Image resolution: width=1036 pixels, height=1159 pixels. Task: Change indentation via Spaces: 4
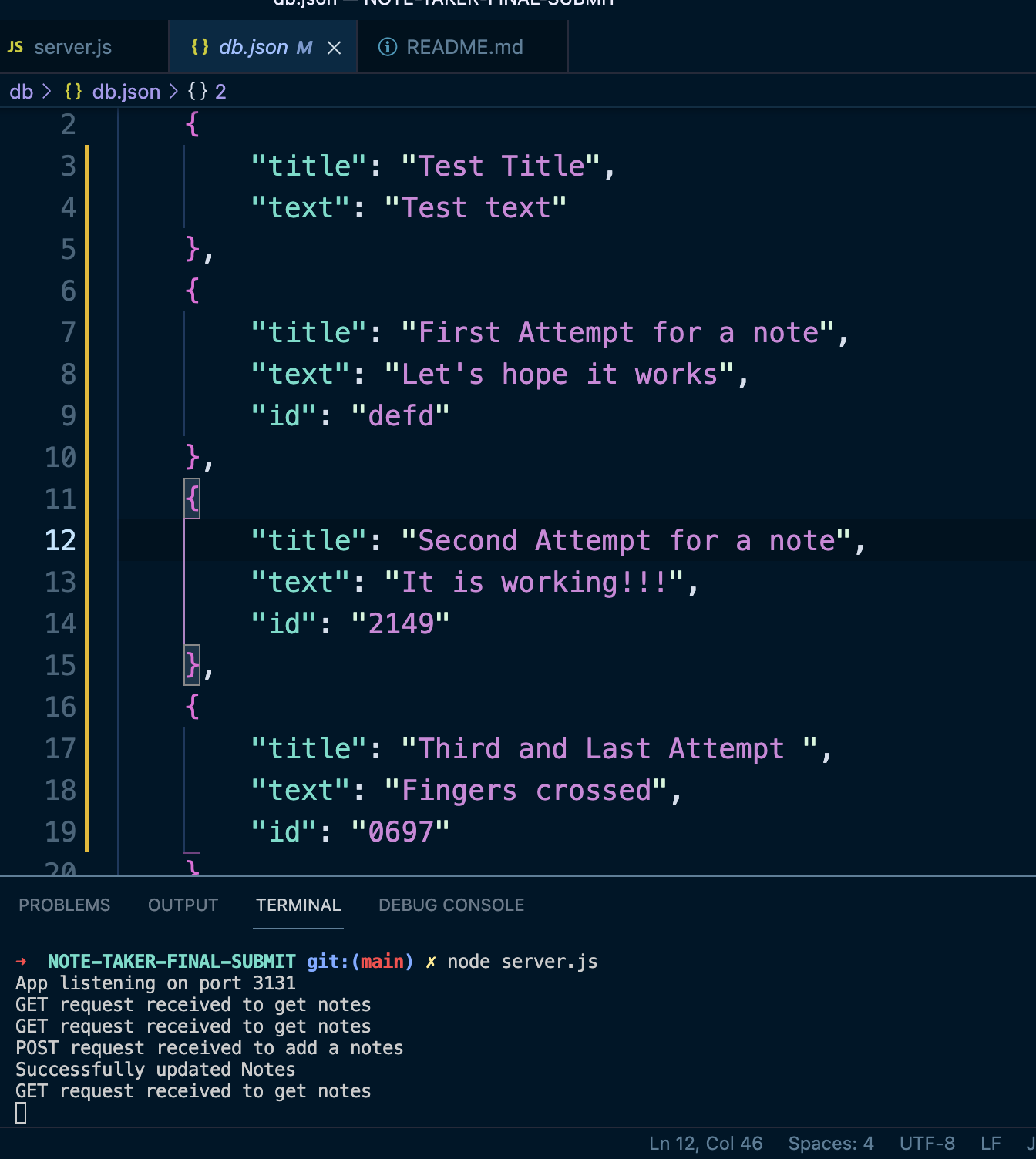pos(831,1144)
